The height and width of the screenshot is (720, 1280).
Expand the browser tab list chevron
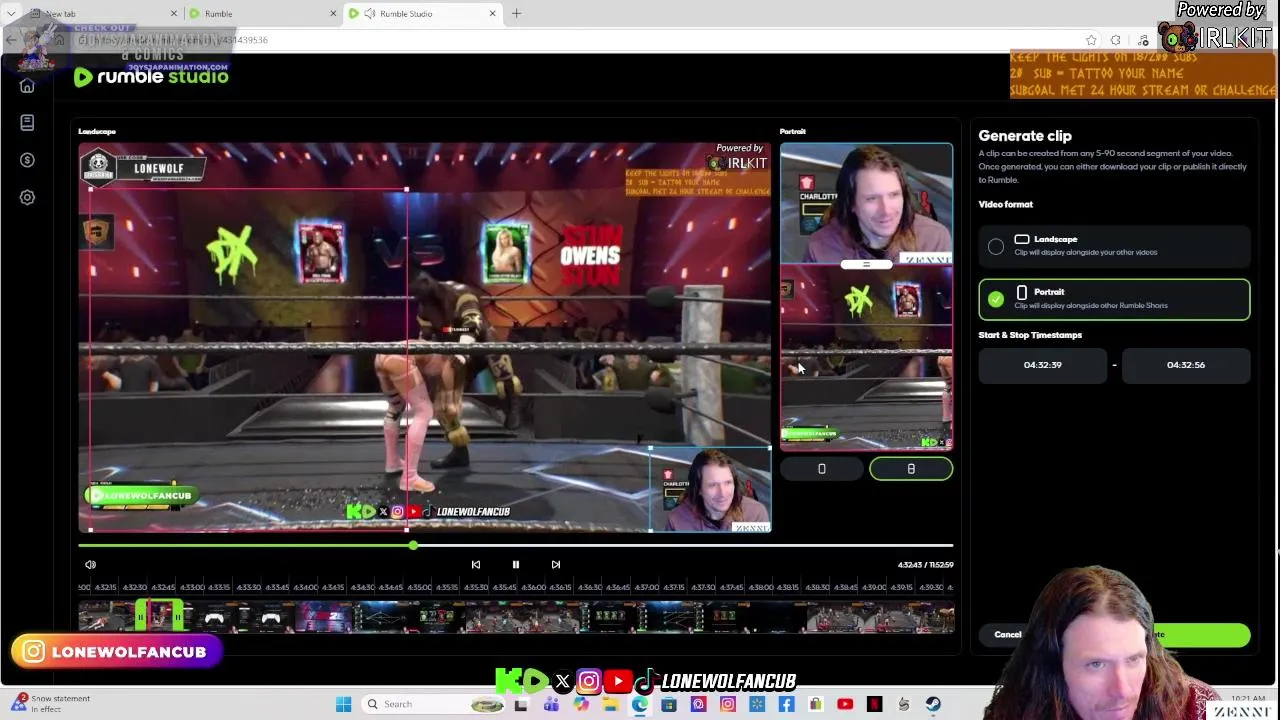(x=10, y=14)
